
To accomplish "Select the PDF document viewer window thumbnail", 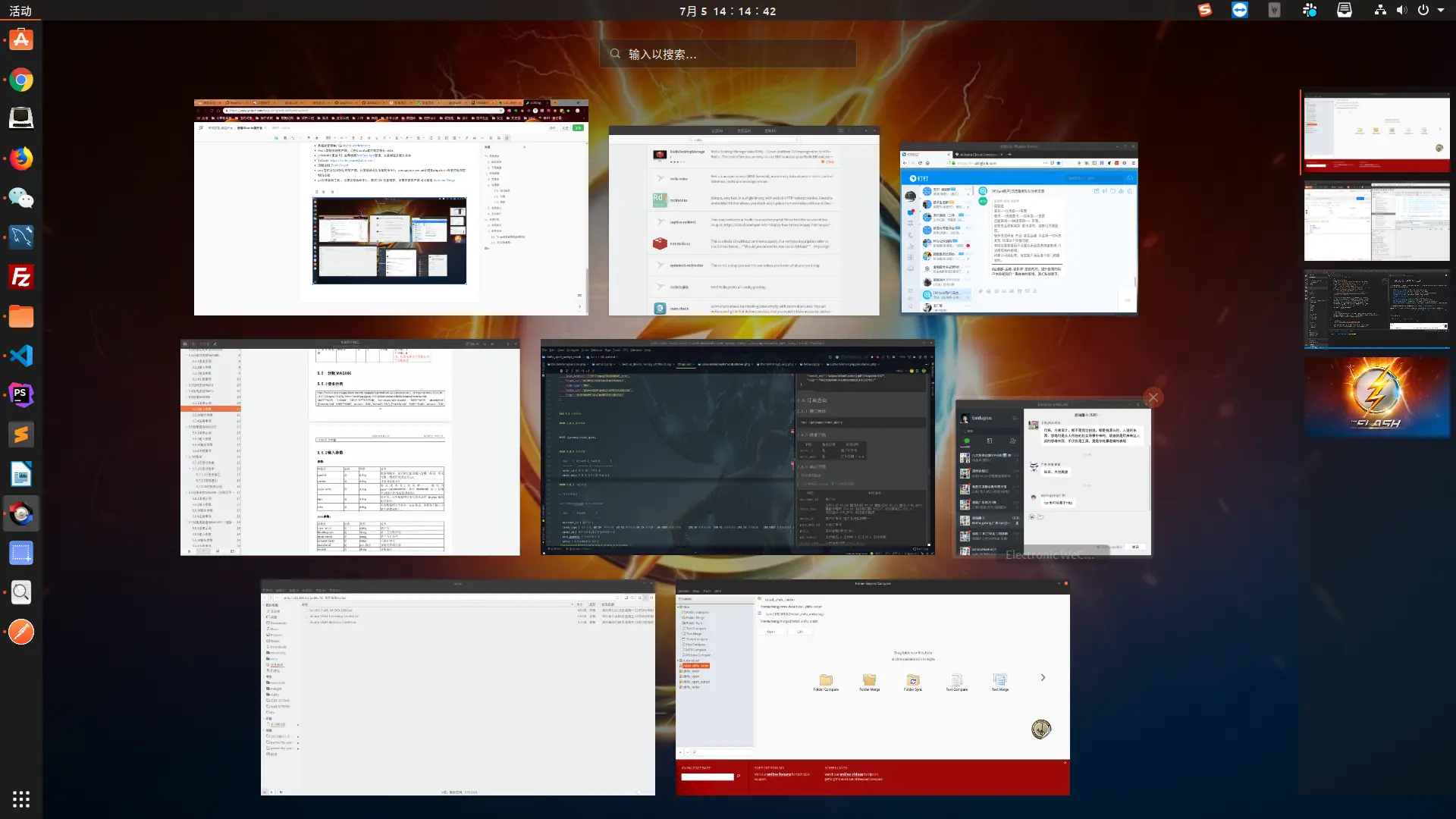I will click(350, 447).
